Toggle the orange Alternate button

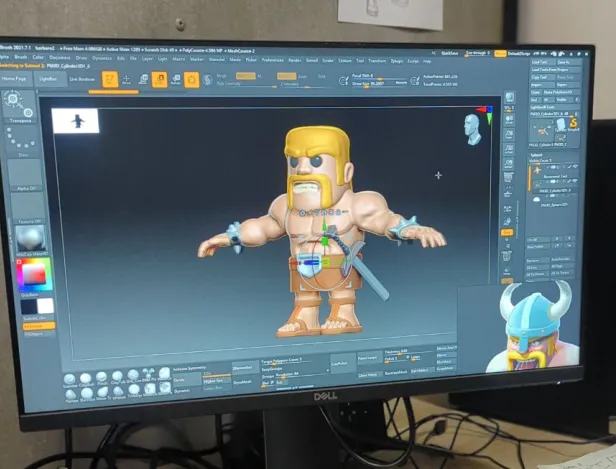[x=39, y=326]
